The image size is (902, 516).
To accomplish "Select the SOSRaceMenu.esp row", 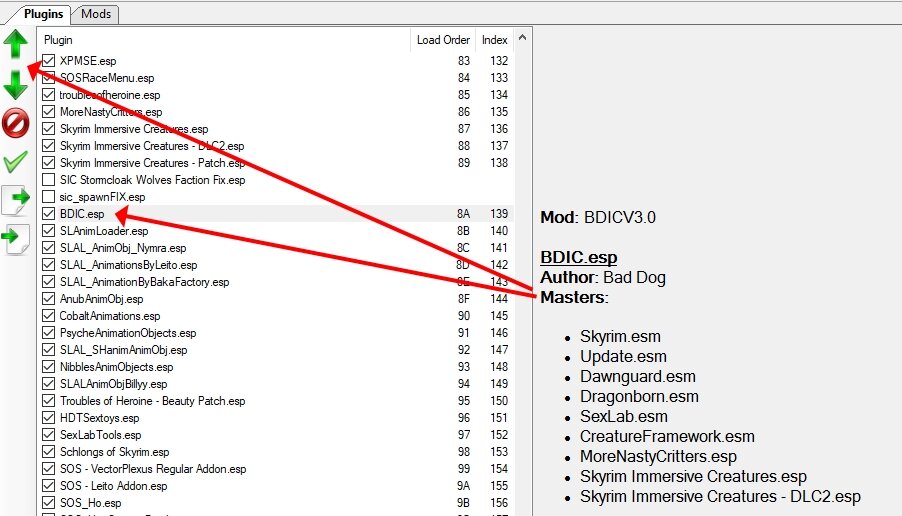I will 276,78.
